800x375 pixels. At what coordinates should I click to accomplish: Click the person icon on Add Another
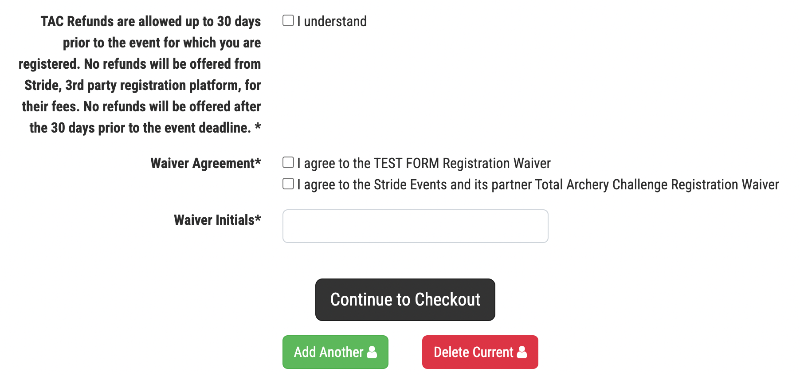(372, 352)
